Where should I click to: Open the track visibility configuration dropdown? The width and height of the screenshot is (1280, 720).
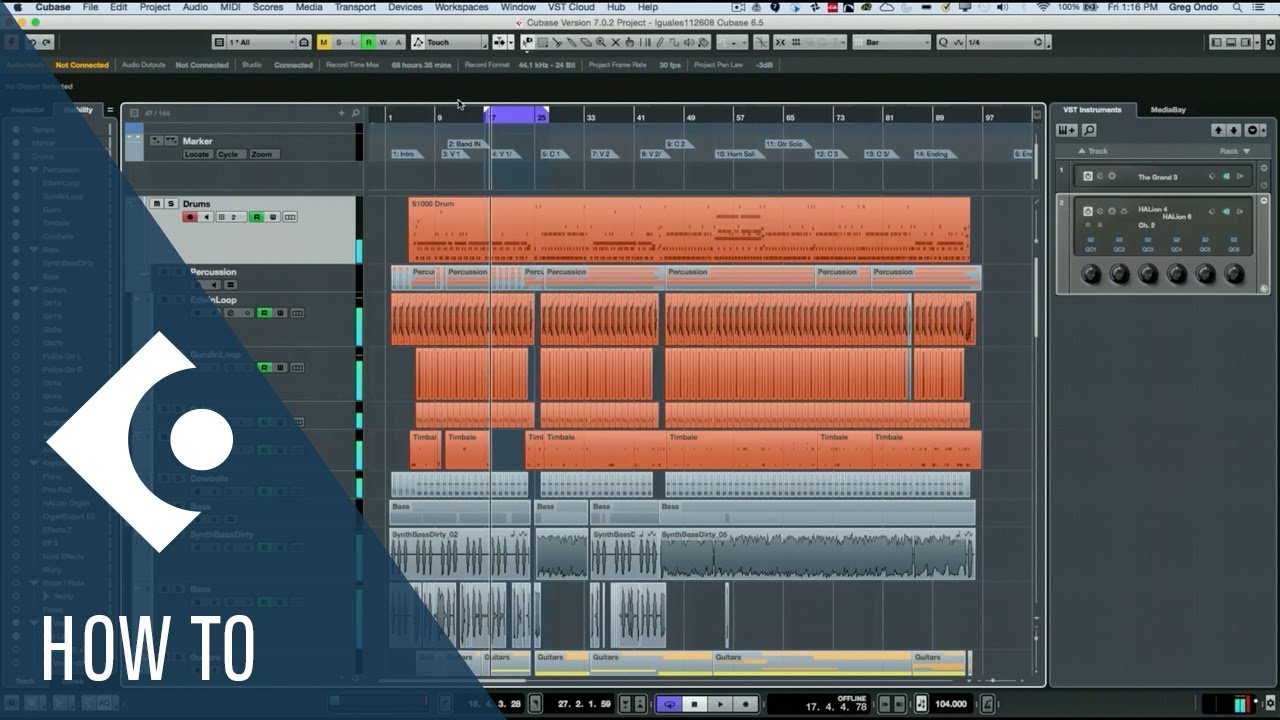click(x=262, y=42)
